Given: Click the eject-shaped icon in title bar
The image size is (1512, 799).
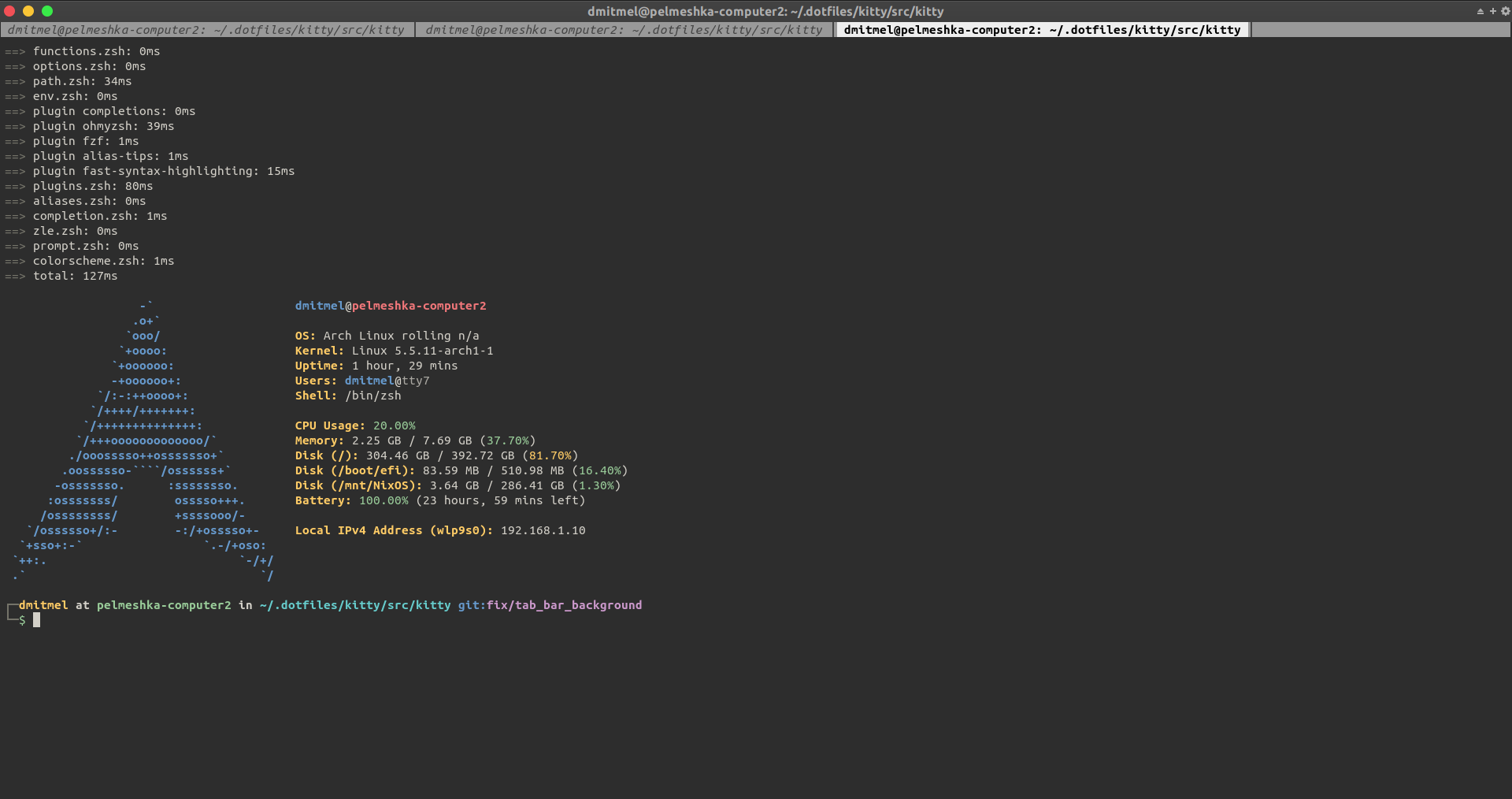Looking at the screenshot, I should click(x=1480, y=11).
